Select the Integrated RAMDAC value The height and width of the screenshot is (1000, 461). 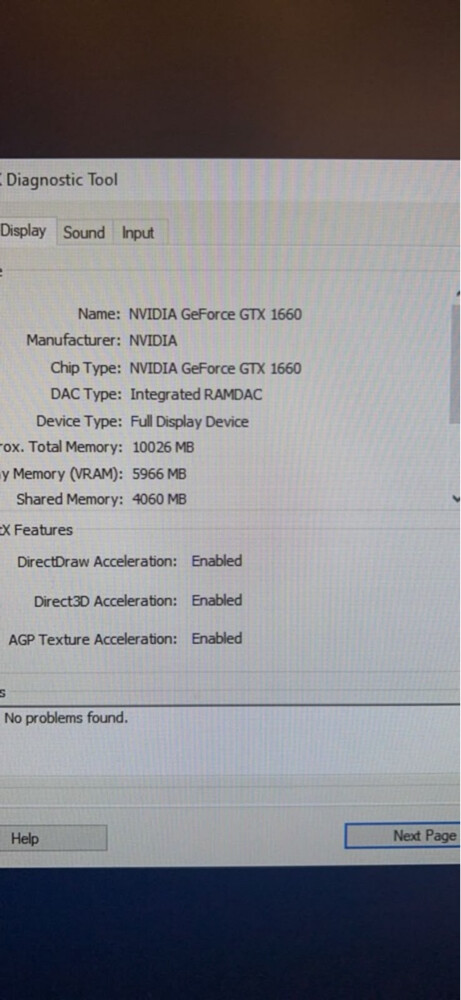(196, 394)
